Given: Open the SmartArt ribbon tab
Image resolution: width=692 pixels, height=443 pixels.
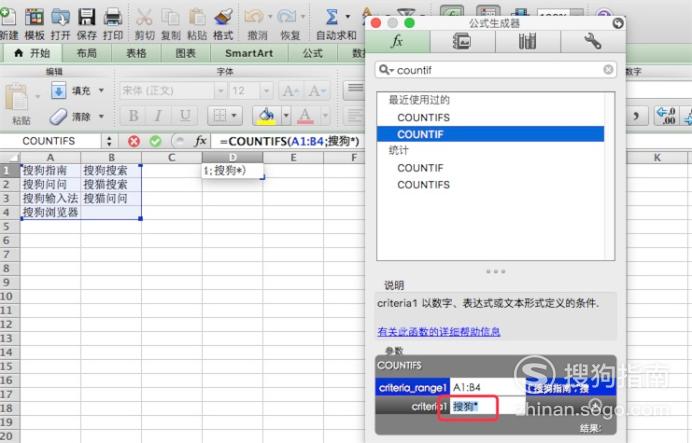Looking at the screenshot, I should coord(249,53).
